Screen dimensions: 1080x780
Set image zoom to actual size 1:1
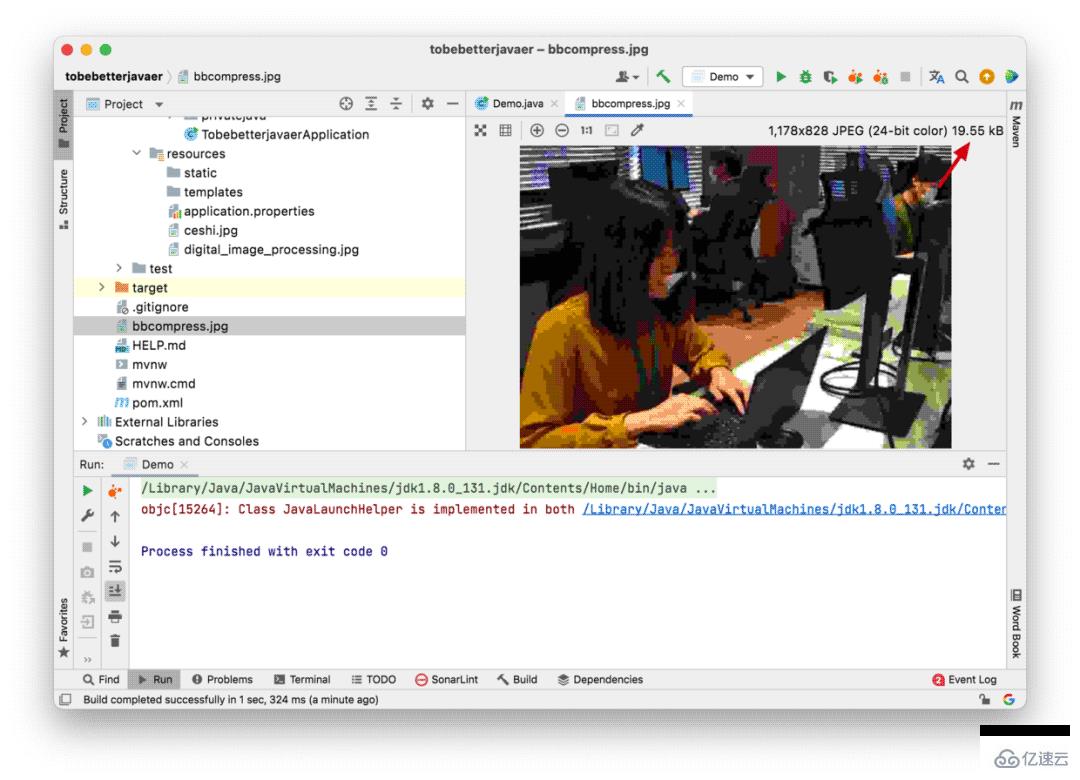tap(586, 130)
